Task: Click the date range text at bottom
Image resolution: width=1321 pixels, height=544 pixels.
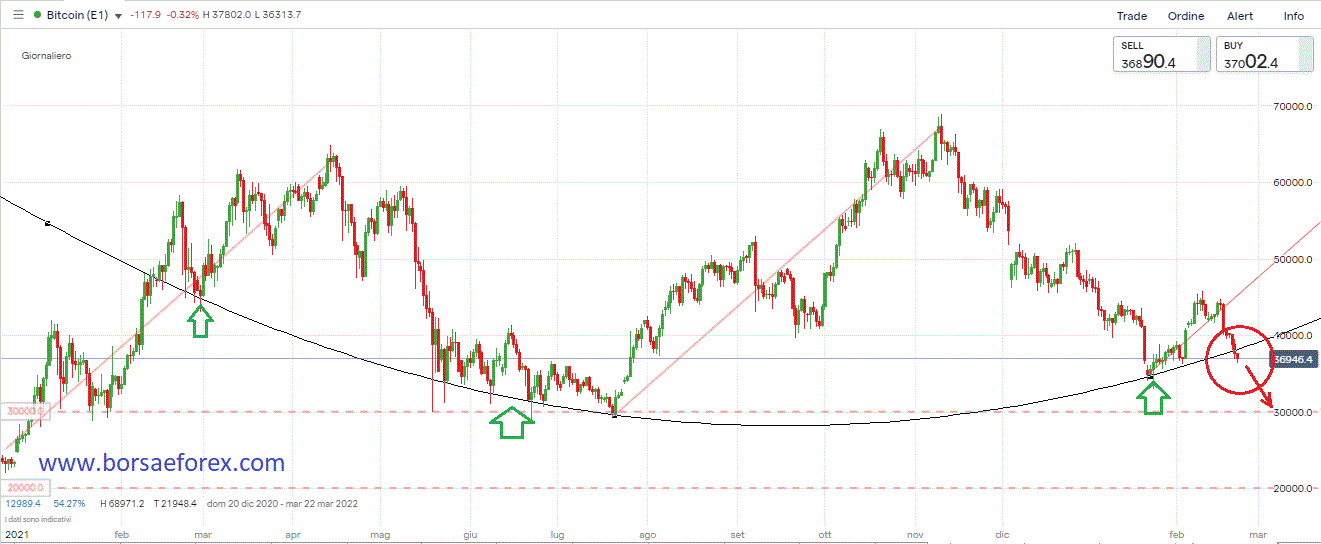Action: coord(282,504)
